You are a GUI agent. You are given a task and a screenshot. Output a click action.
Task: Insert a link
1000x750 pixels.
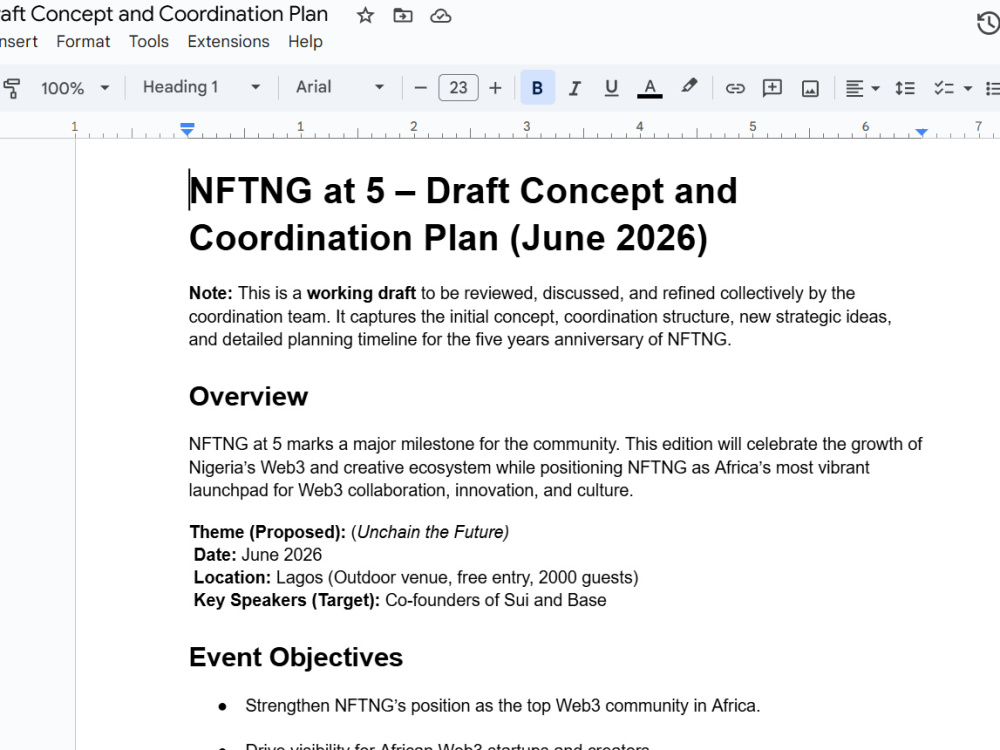coord(735,88)
